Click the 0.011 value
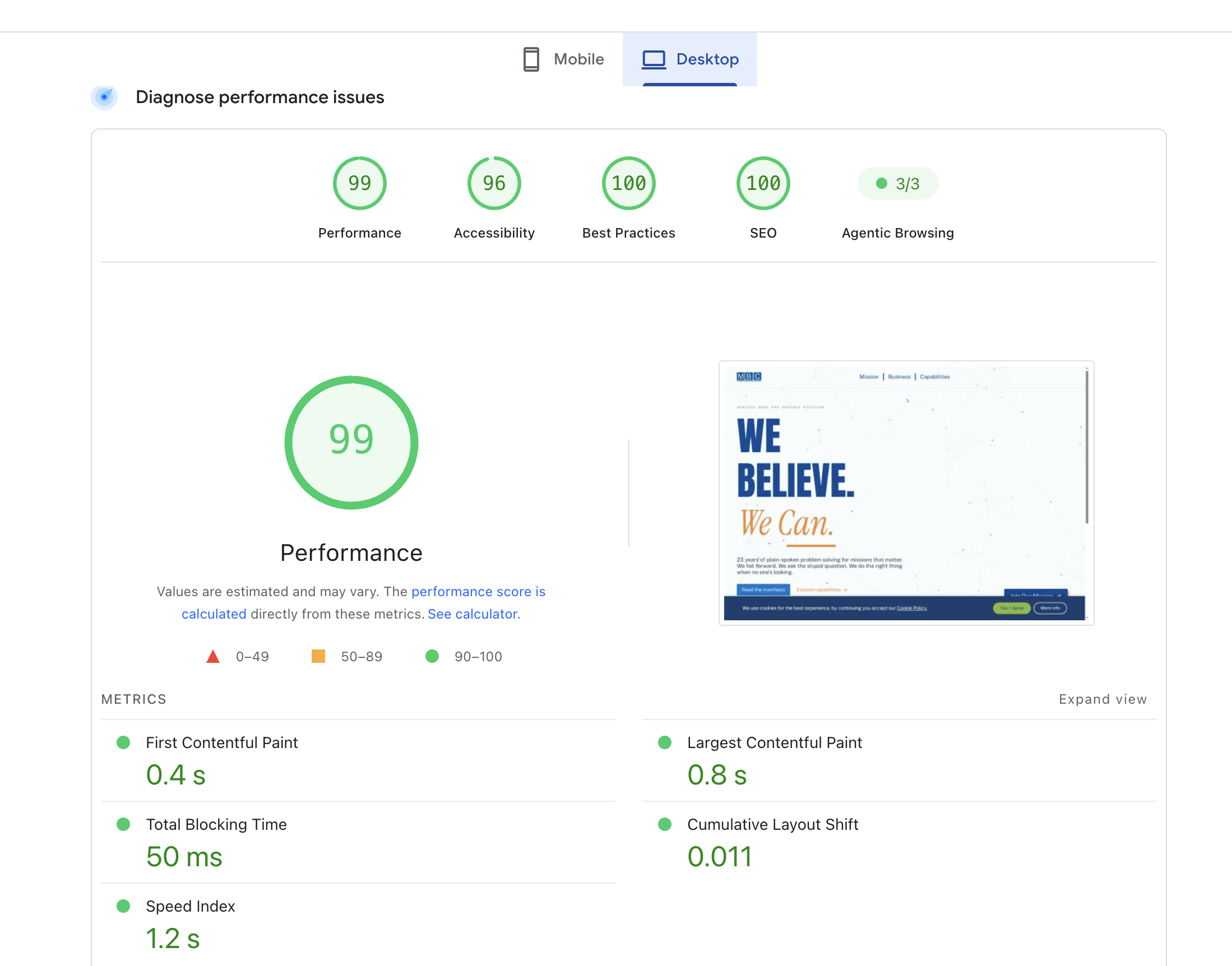This screenshot has width=1232, height=966. [x=720, y=856]
